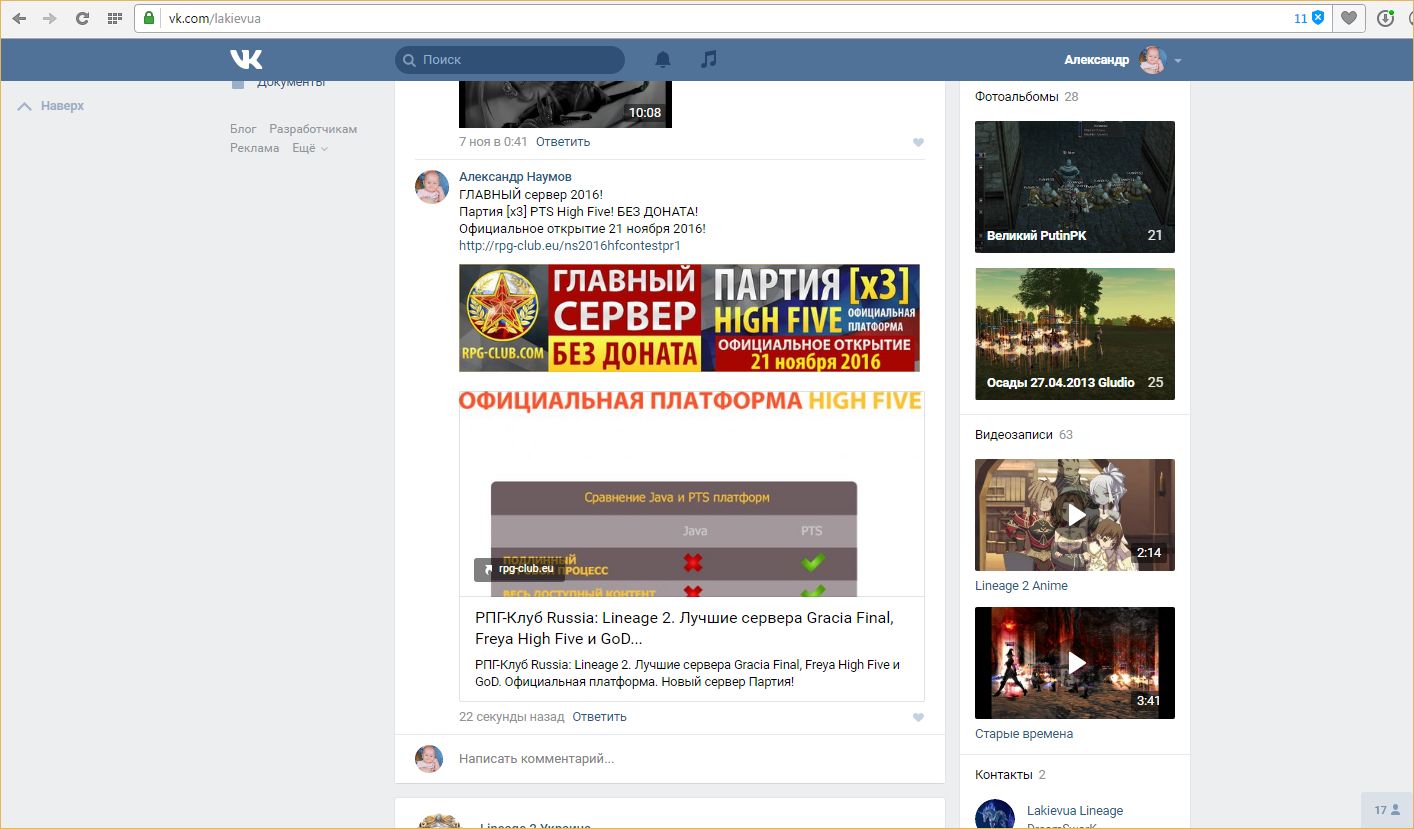This screenshot has width=1414, height=829.
Task: Open the music player note icon
Action: [x=709, y=60]
